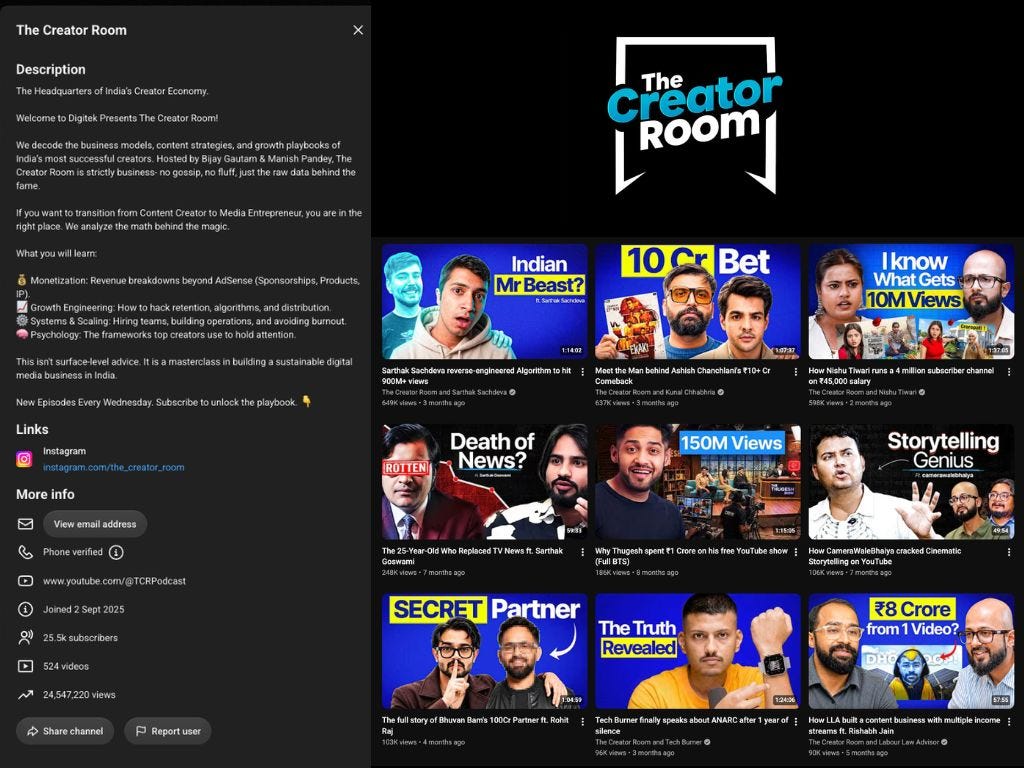
Task: Click the More info heading
Action: [x=45, y=494]
